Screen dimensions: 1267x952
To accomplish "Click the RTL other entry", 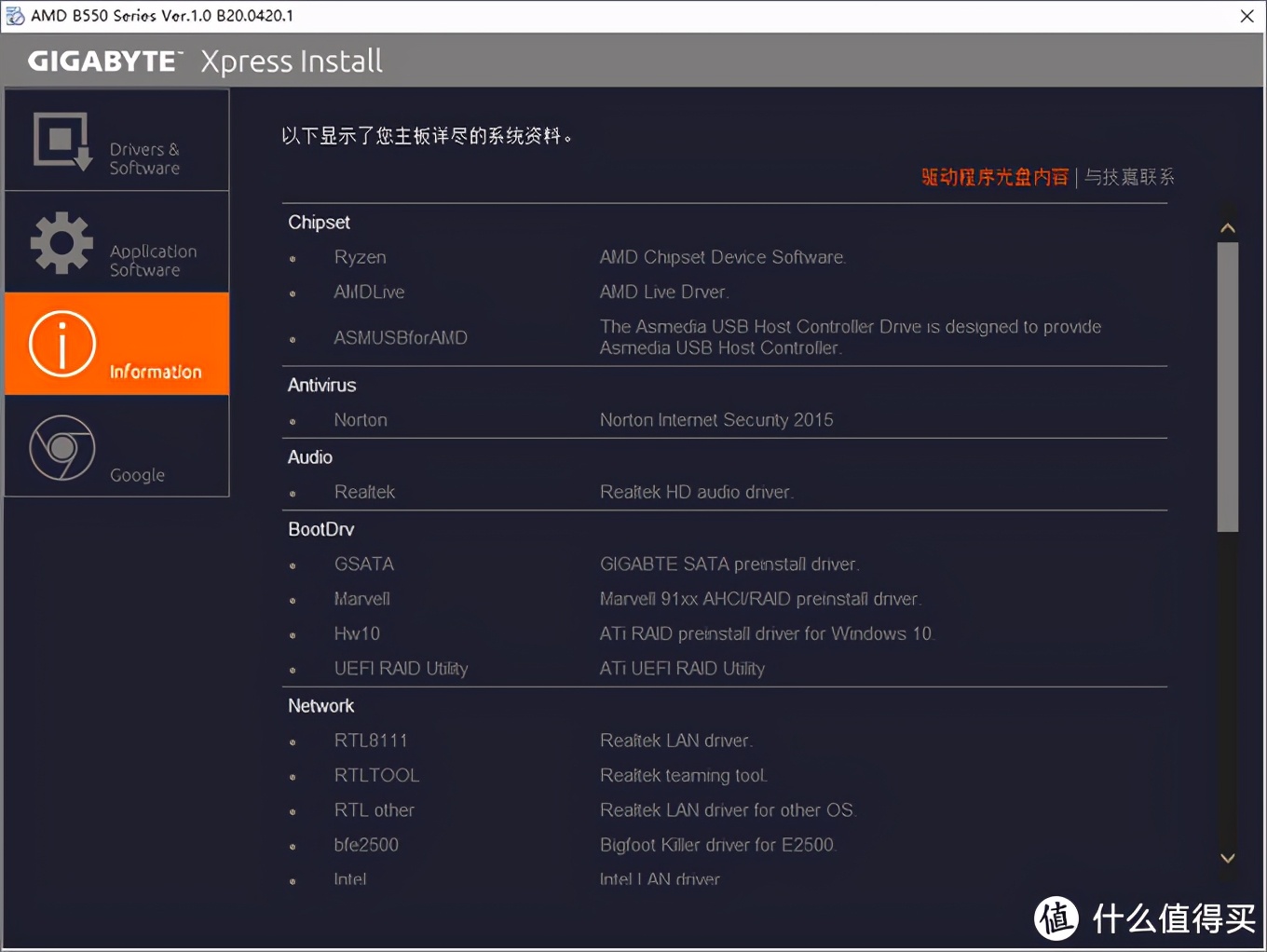I will click(375, 810).
